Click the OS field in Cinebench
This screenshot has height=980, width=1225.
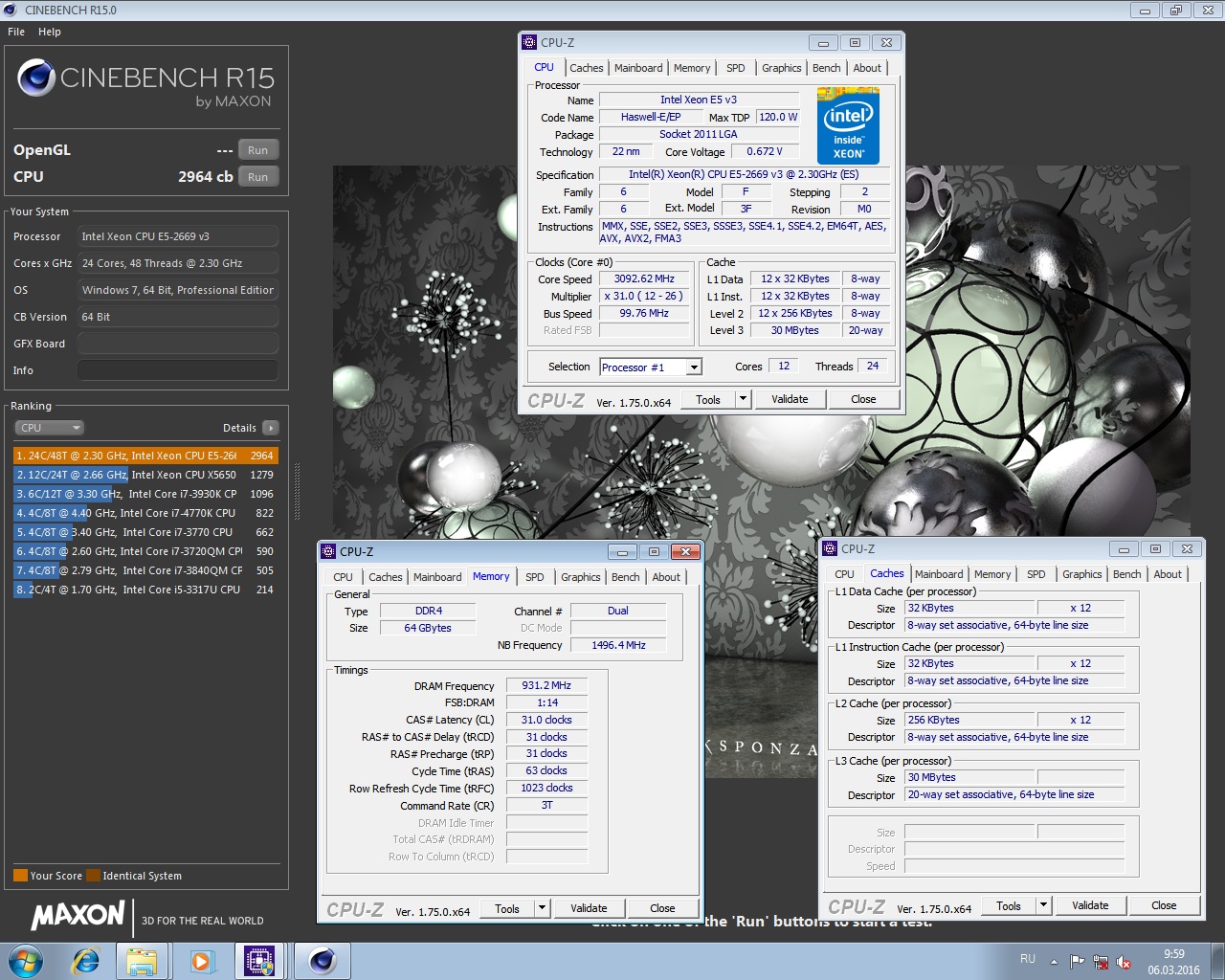178,290
